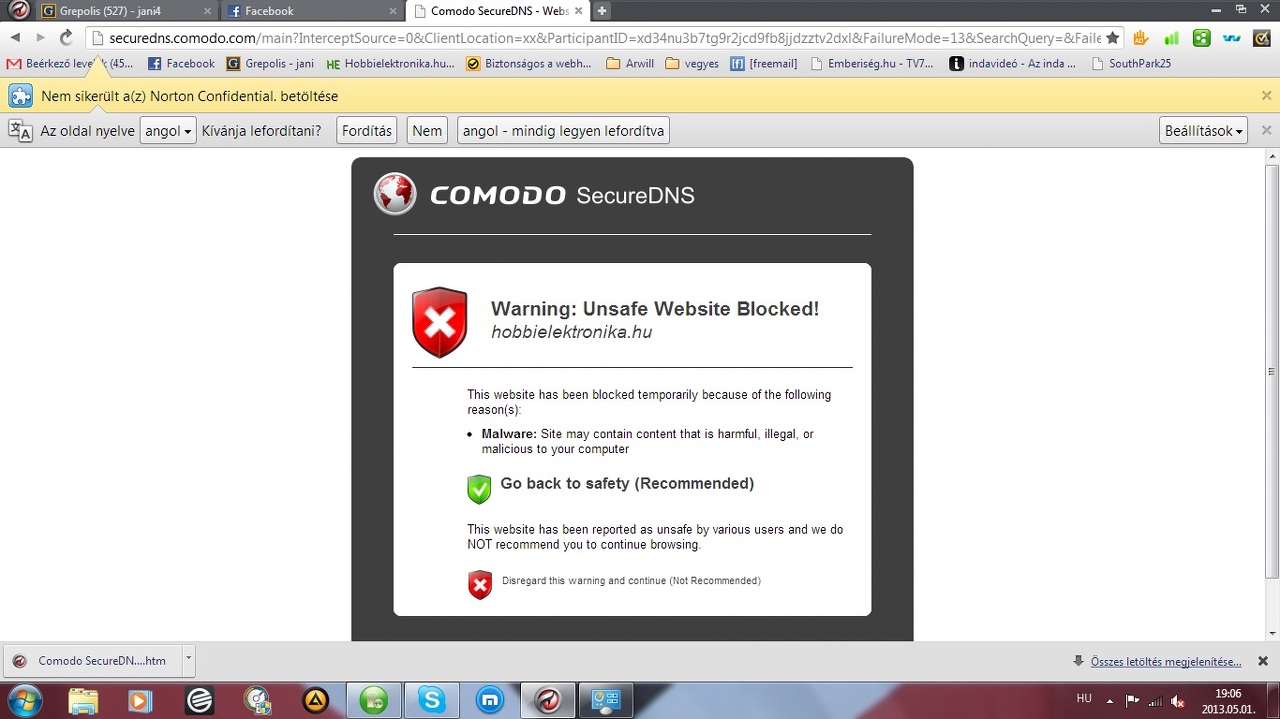
Task: Open Facebook bookmark in bookmarks bar
Action: (x=181, y=63)
